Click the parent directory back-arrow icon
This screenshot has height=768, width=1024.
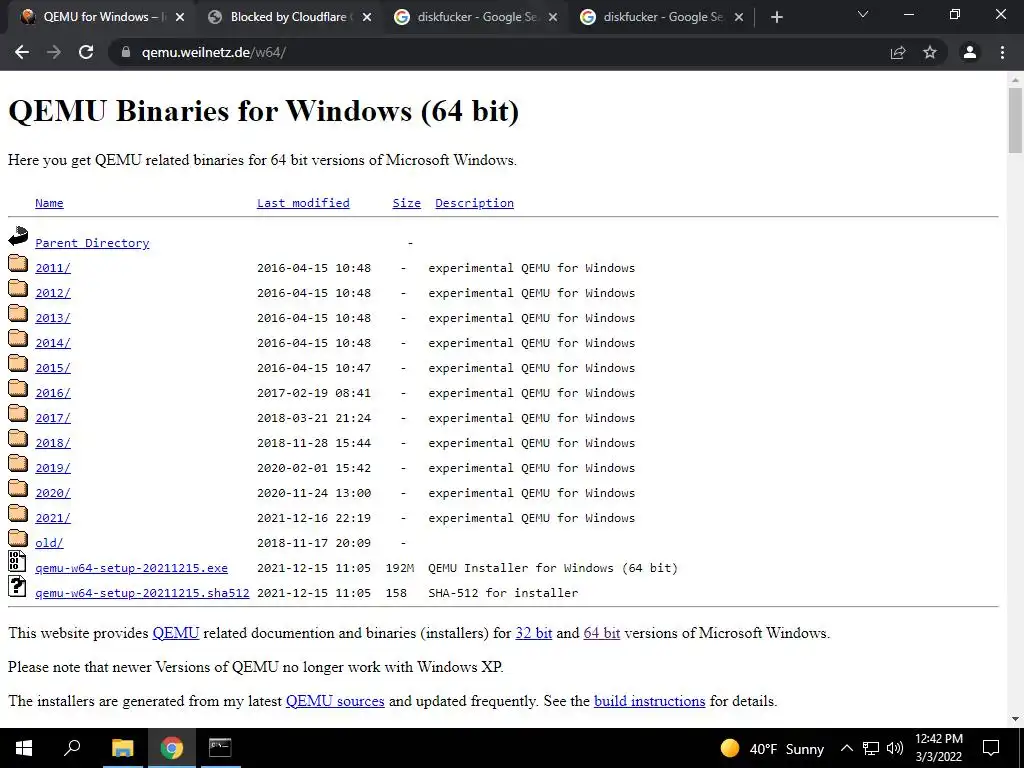point(18,236)
